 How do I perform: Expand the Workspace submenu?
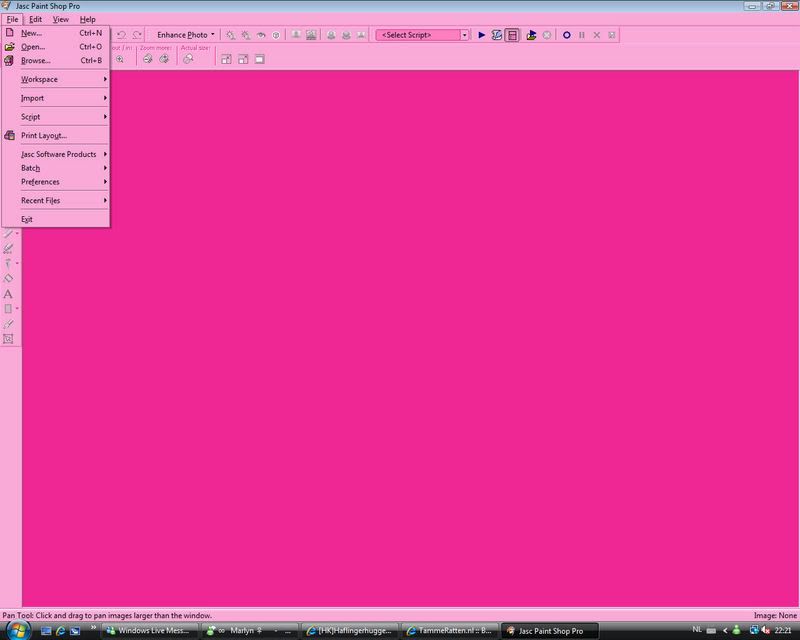(56, 79)
